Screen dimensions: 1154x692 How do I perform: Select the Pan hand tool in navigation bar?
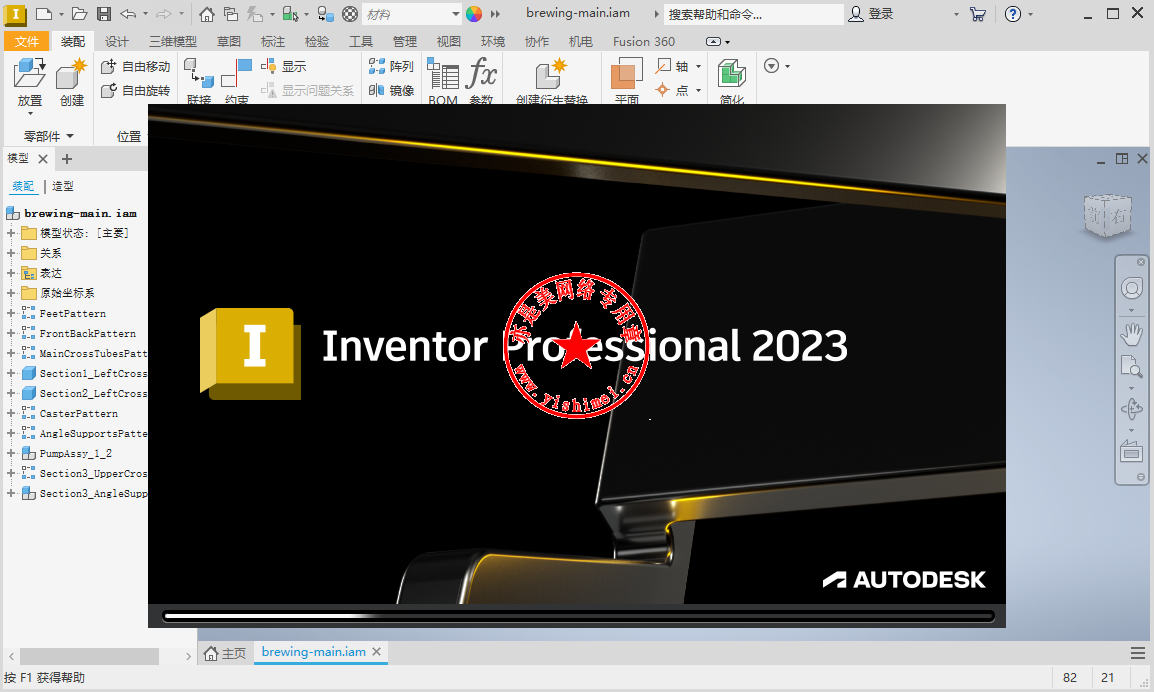pos(1131,333)
